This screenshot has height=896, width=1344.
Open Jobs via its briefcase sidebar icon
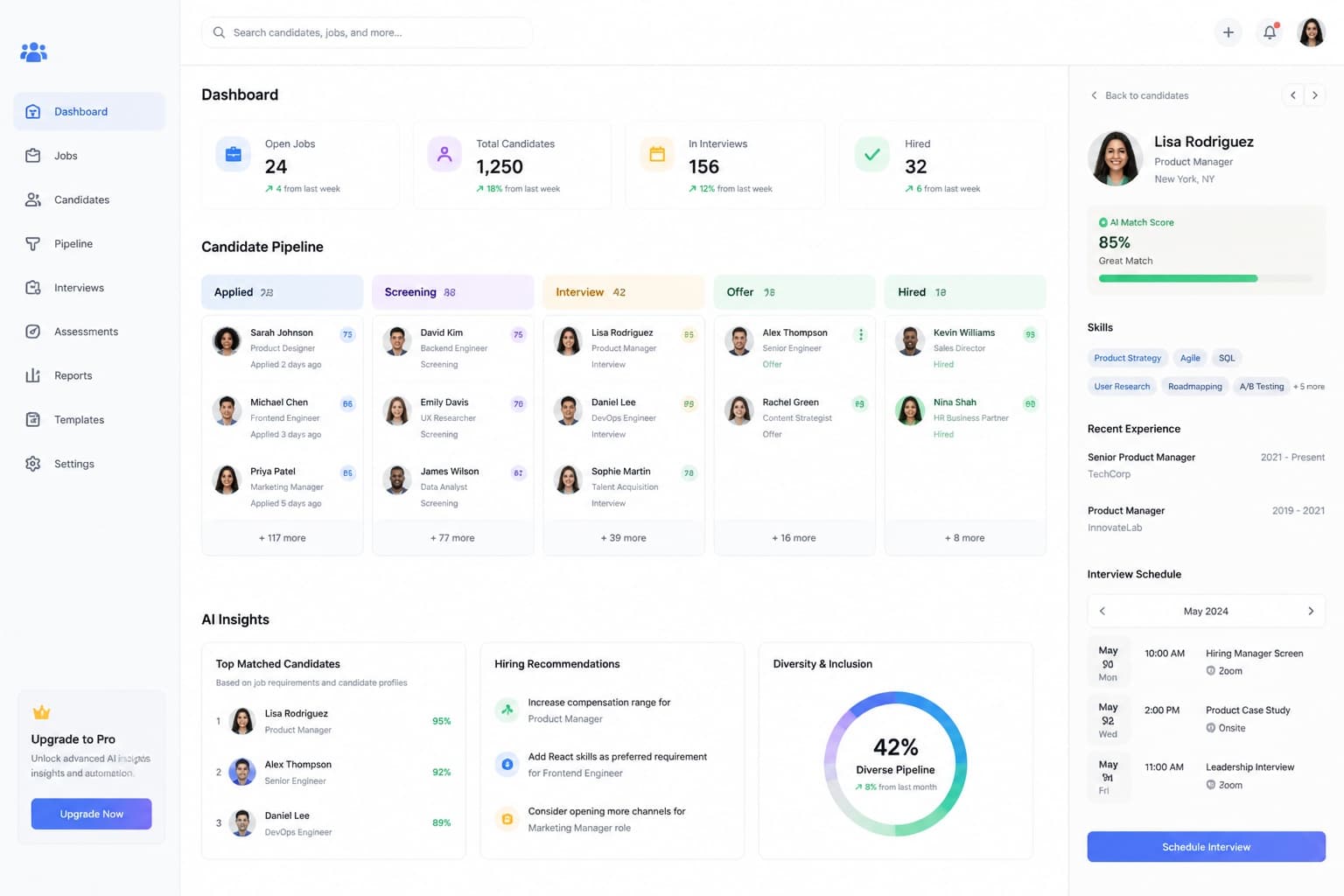tap(32, 156)
